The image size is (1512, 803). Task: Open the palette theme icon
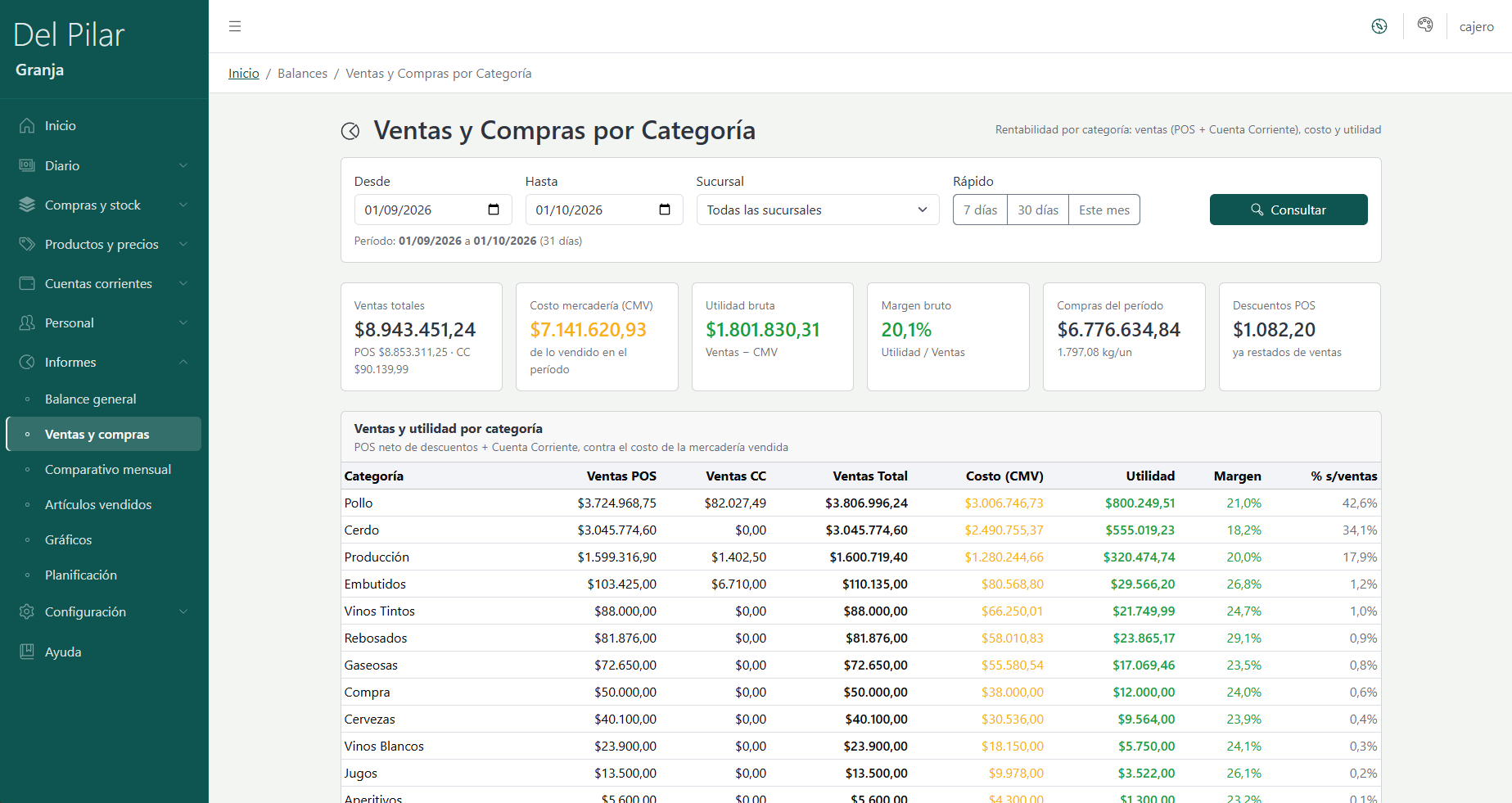point(1425,25)
